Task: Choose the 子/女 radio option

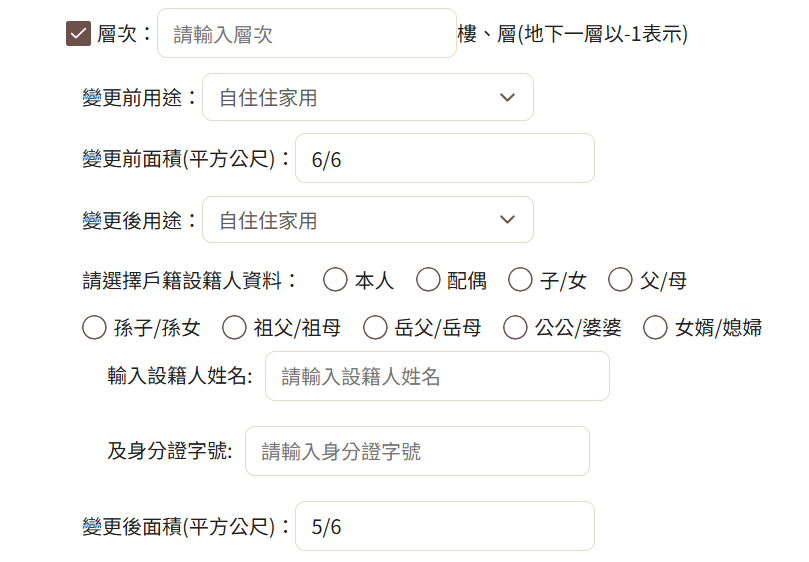Action: click(520, 280)
